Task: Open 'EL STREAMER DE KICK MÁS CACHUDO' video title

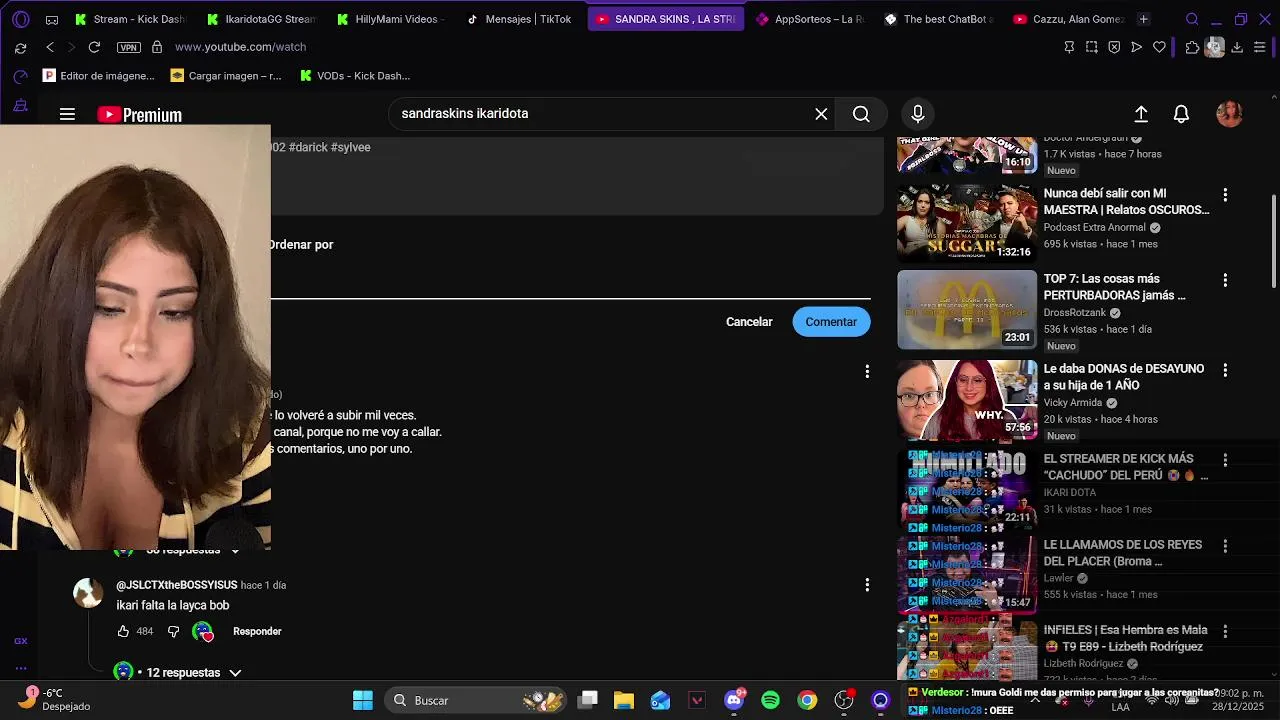Action: [x=1126, y=467]
